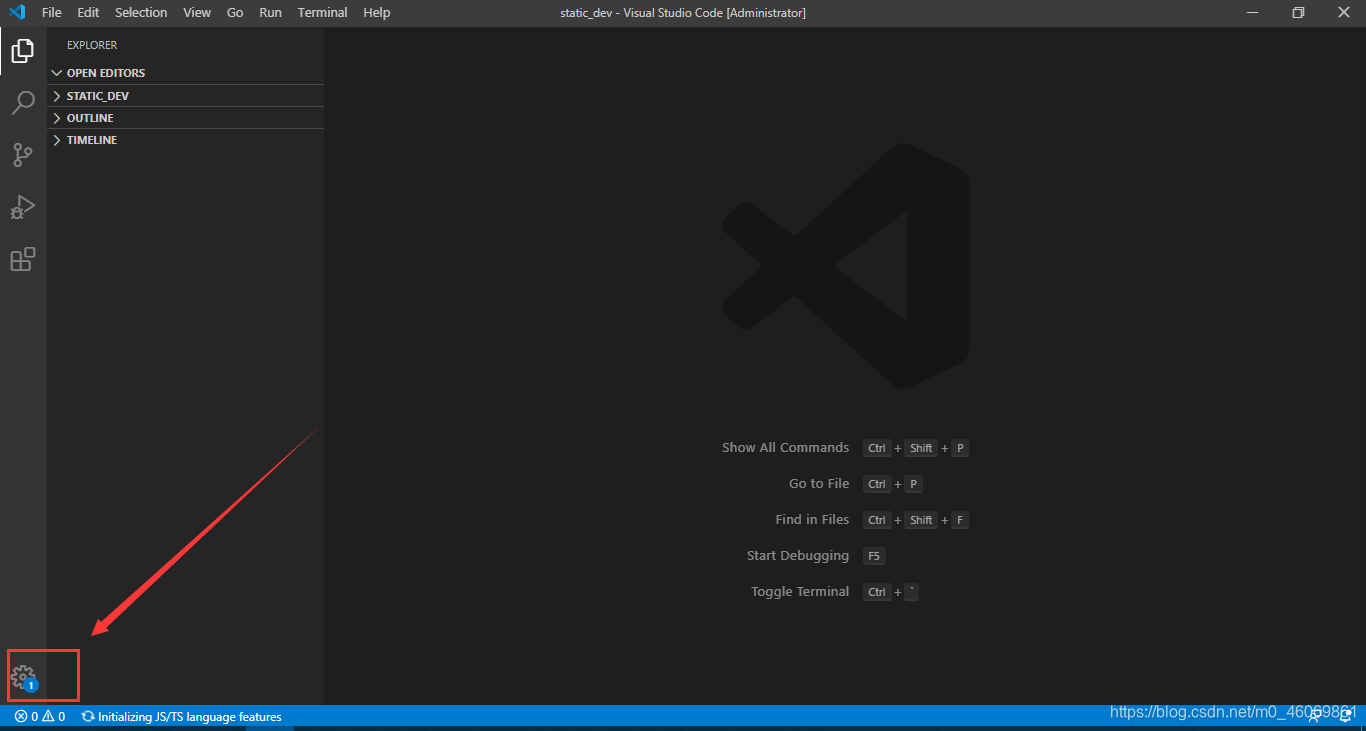
Task: Open the Source Control view
Action: 23,154
